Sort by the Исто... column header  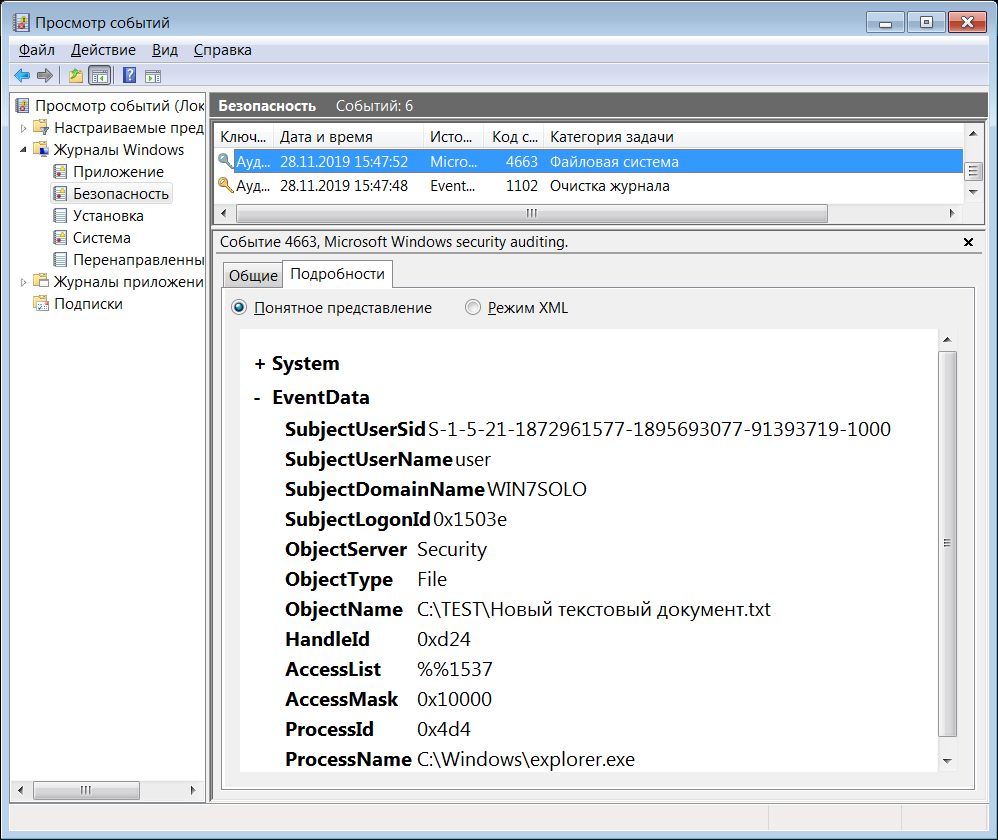pos(453,137)
